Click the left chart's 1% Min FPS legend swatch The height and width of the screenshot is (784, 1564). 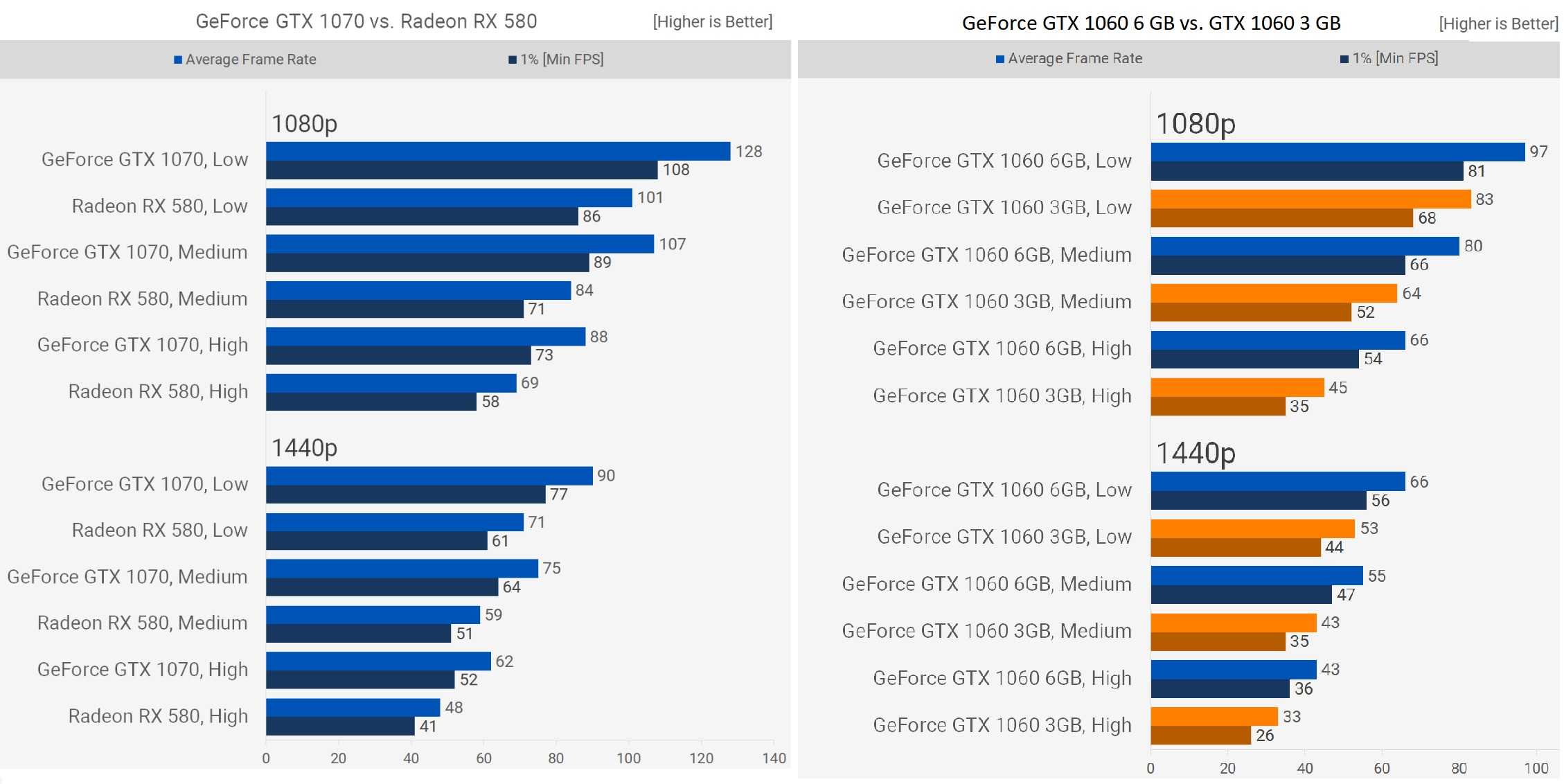[x=513, y=60]
